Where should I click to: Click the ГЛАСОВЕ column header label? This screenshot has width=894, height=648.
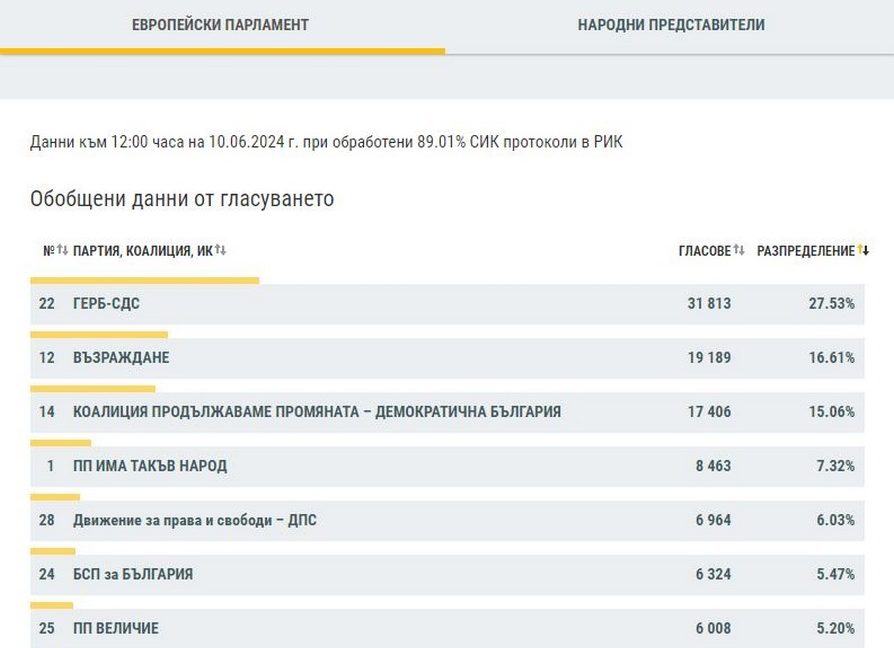tap(704, 251)
